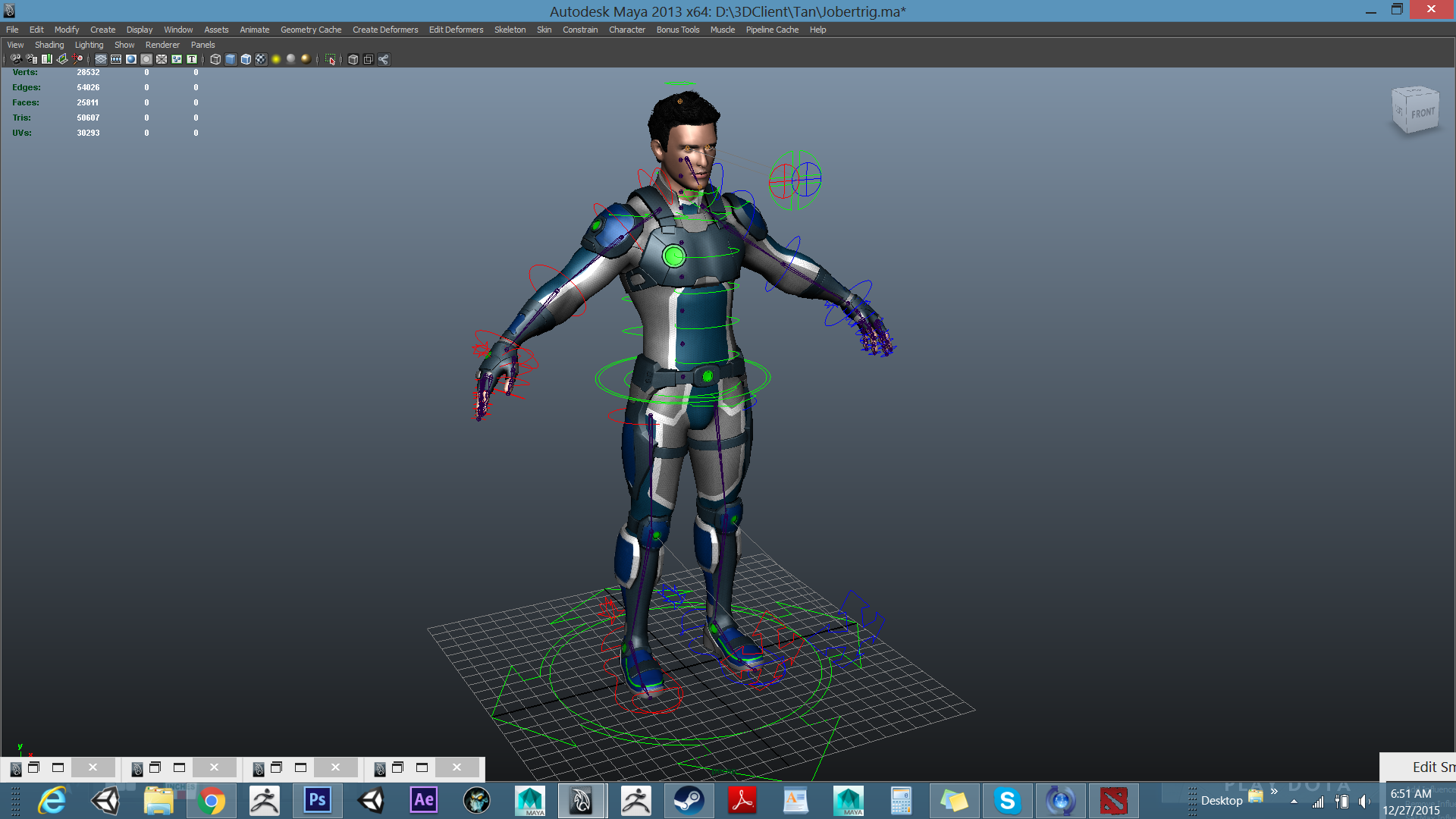Click the Isolate Select icon
Viewport: 1456px width, 819px height.
(x=331, y=59)
